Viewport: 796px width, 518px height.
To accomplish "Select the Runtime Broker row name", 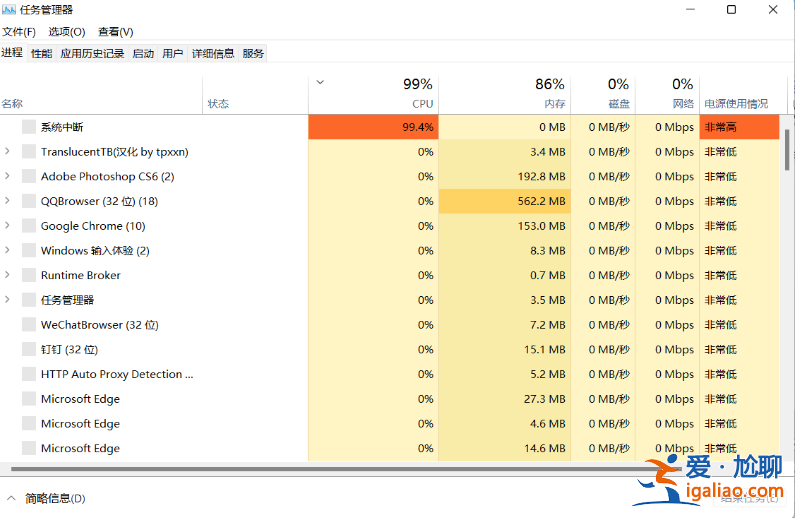I will pyautogui.click(x=81, y=275).
